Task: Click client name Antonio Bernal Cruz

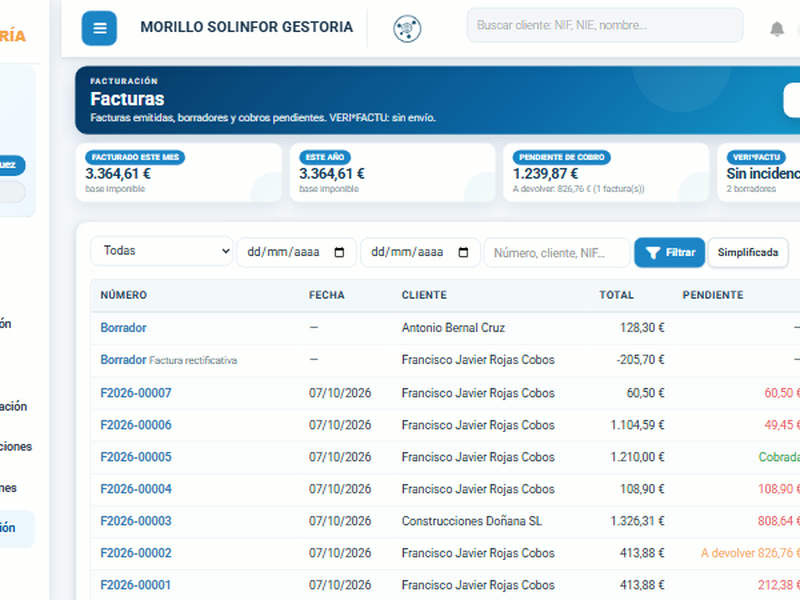Action: coord(453,328)
